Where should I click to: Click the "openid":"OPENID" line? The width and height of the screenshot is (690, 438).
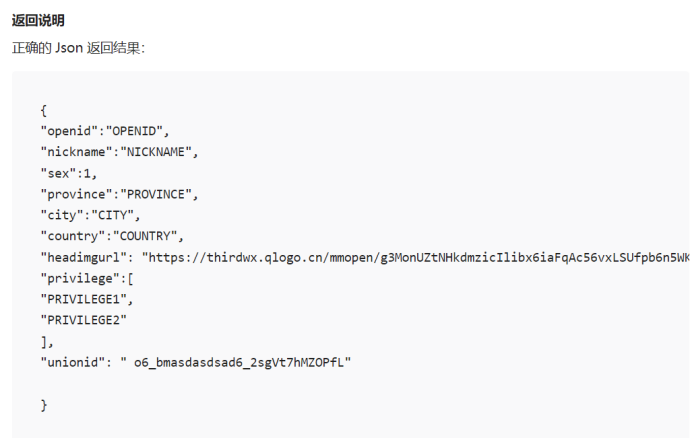106,131
